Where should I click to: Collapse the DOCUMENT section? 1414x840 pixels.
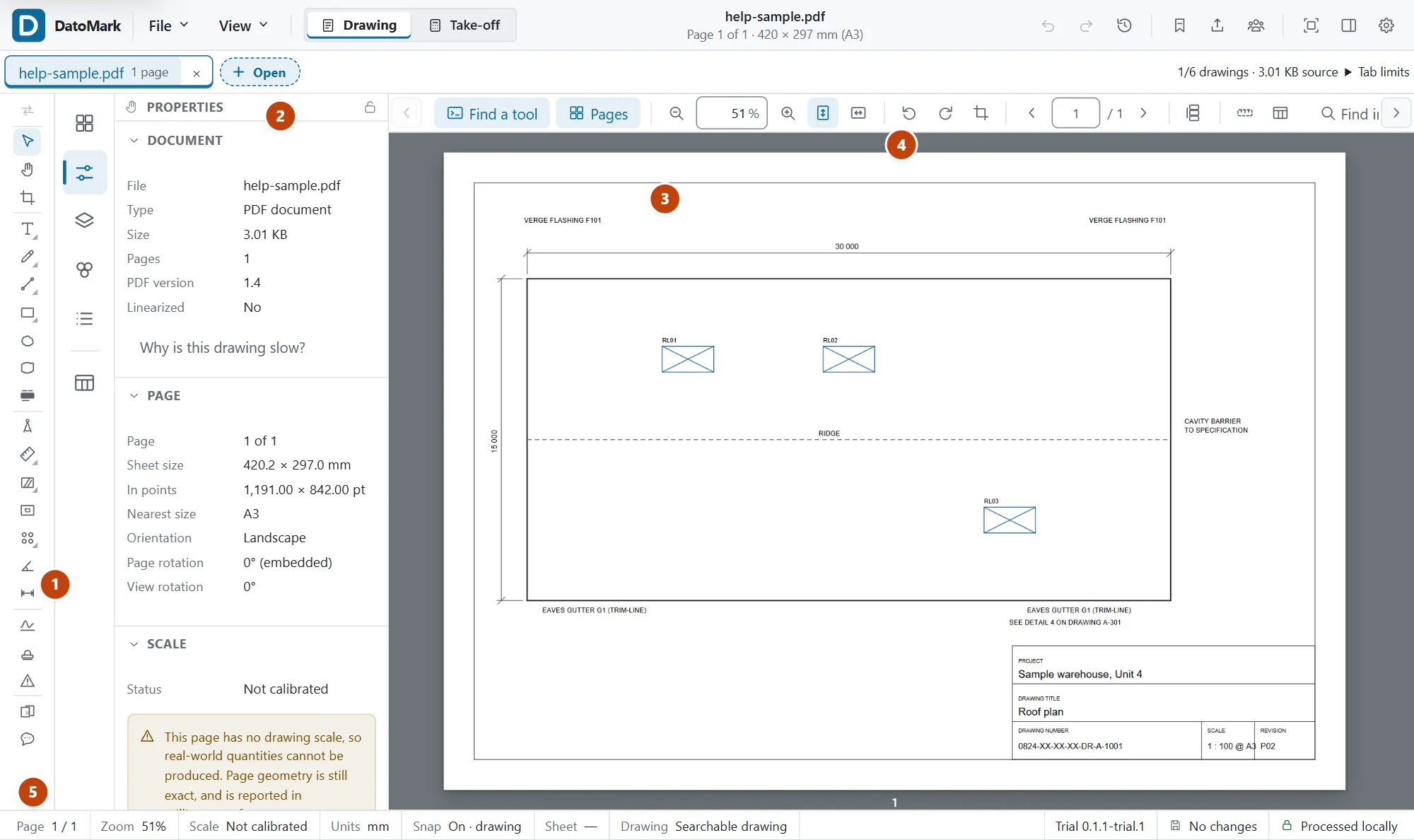[x=134, y=140]
